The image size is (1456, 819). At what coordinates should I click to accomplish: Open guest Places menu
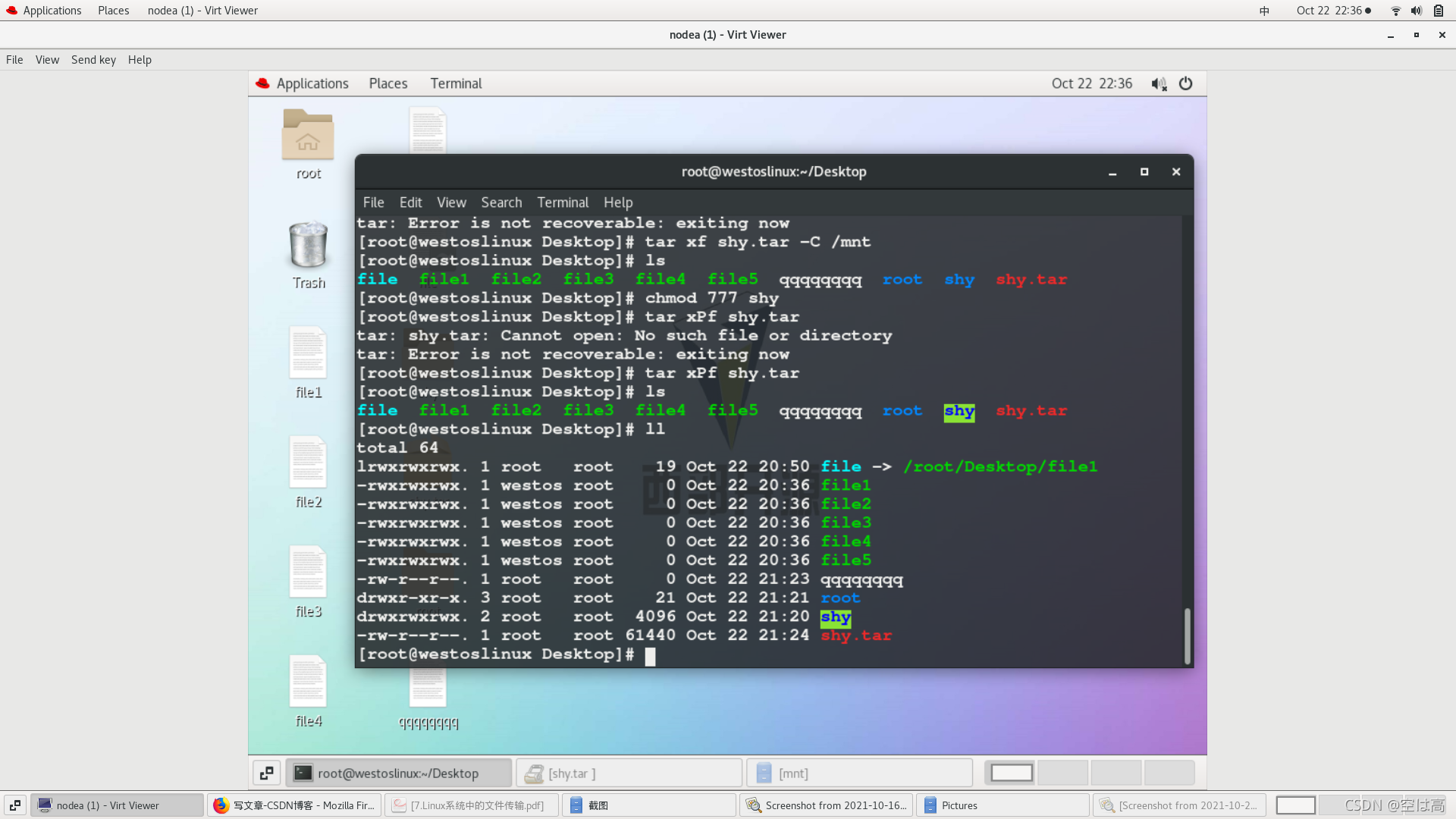pos(388,84)
